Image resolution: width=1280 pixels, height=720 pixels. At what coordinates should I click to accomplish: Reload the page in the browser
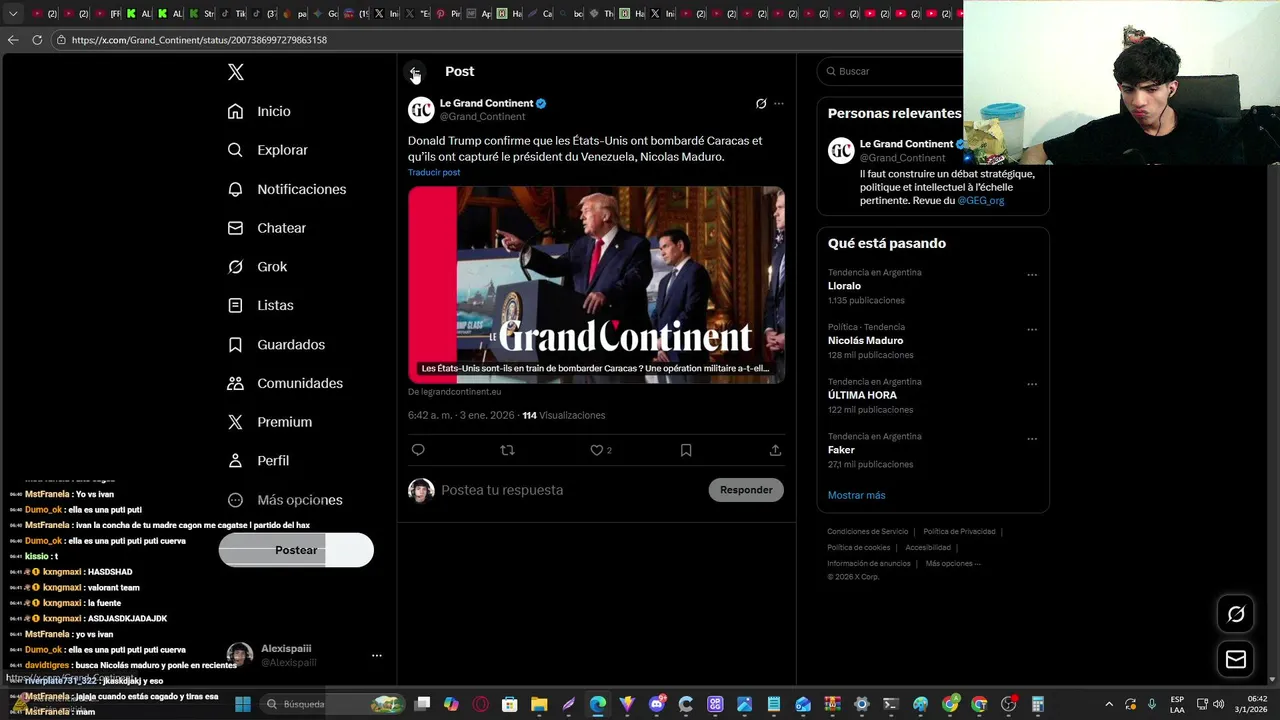pos(37,40)
